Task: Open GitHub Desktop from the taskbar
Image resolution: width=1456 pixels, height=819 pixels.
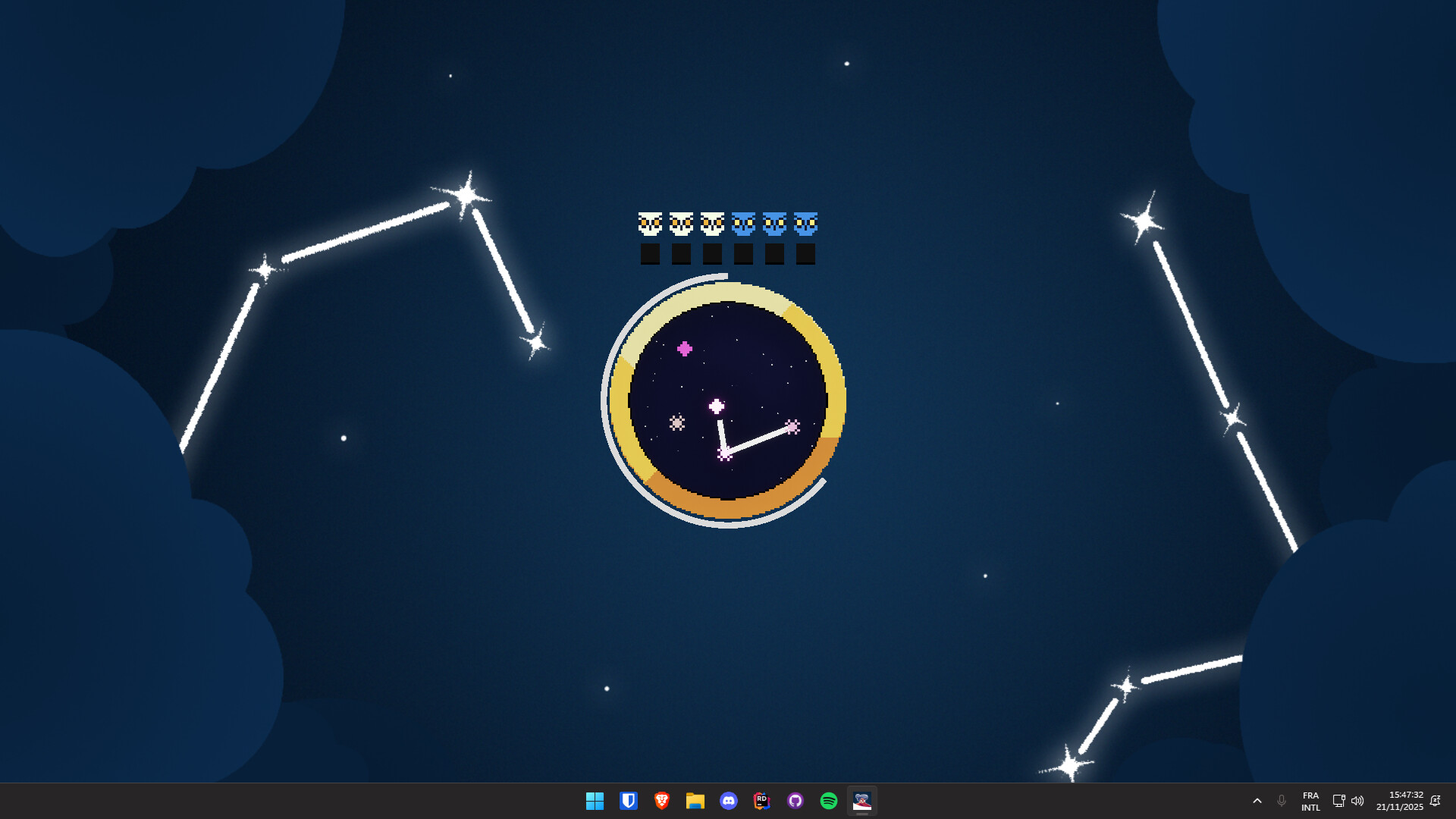Action: (795, 801)
